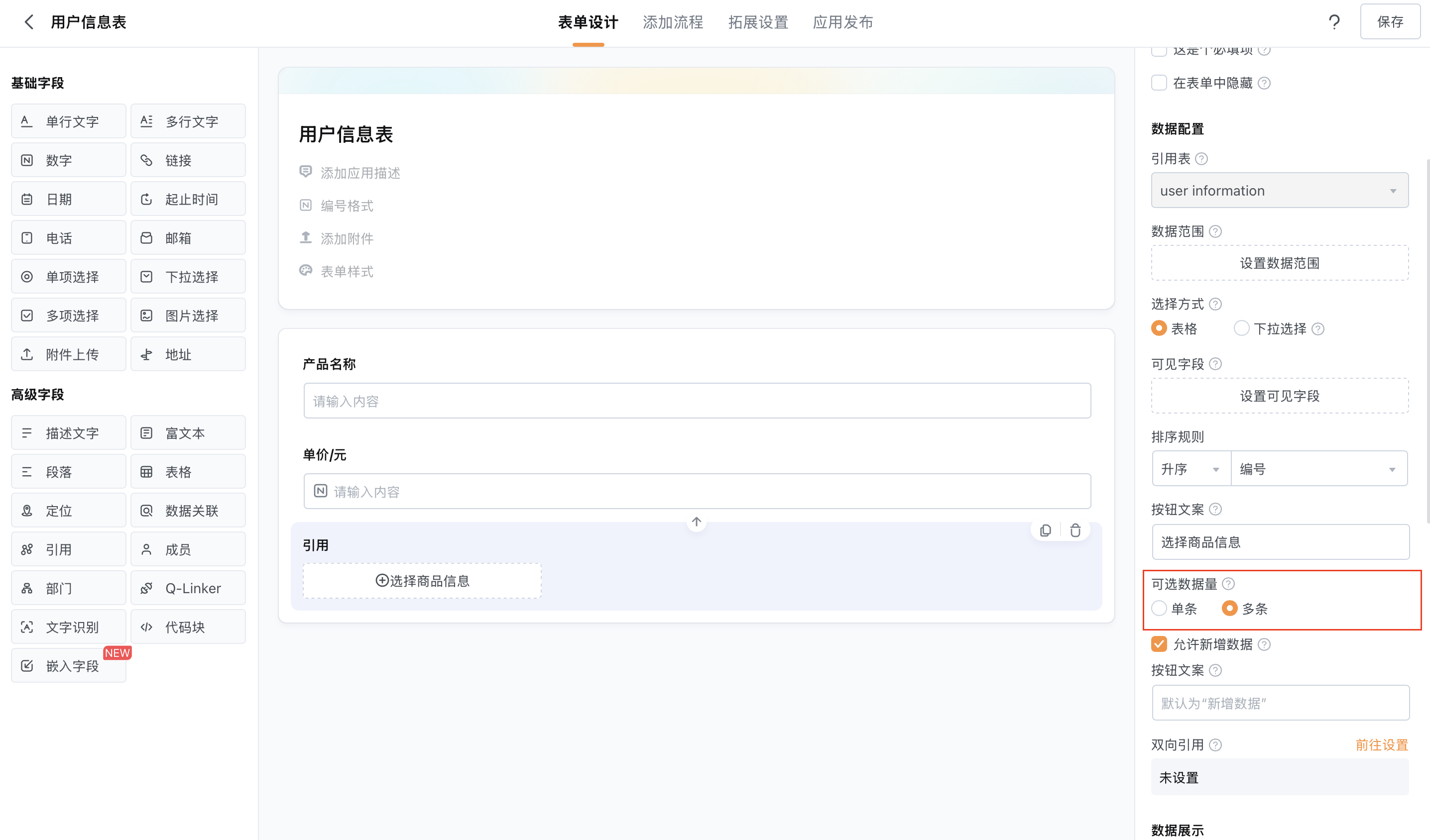
Task: Add a 单项选择 field
Action: (69, 277)
